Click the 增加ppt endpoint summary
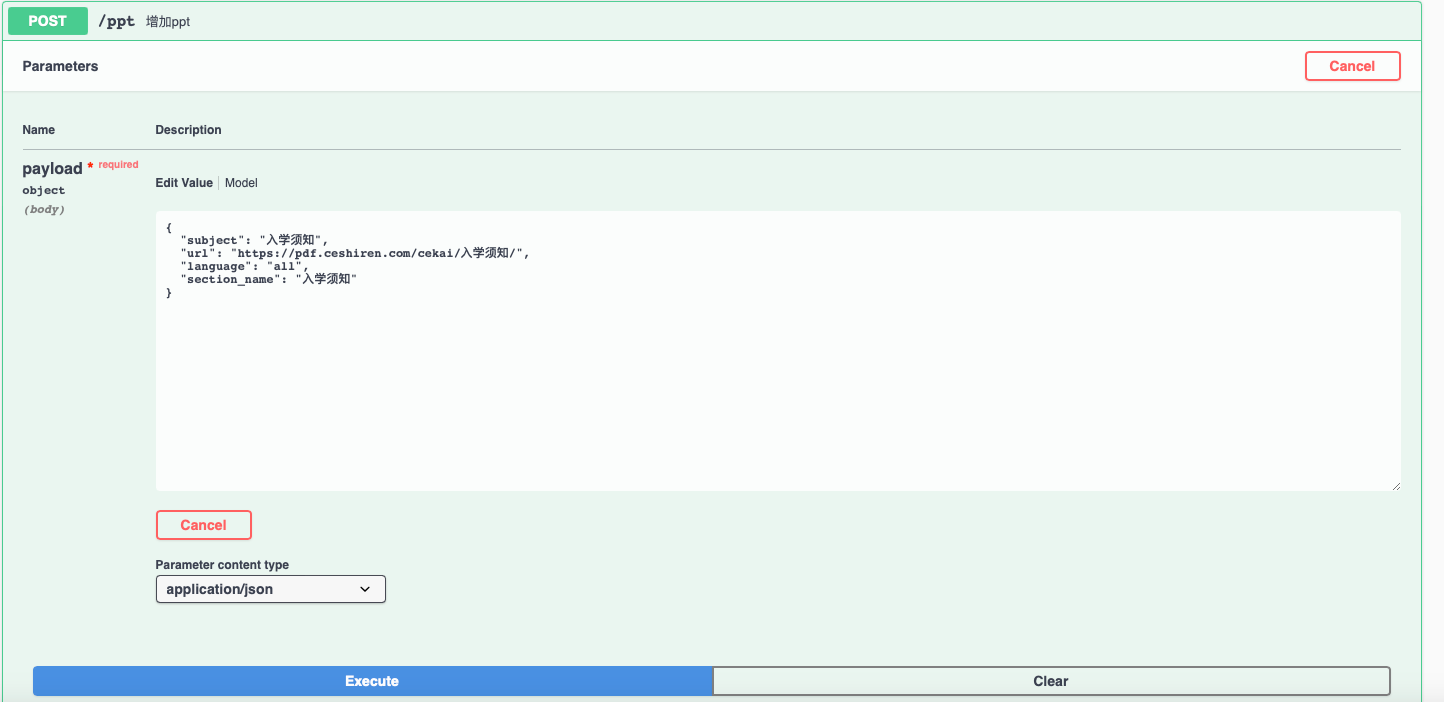 tap(168, 22)
